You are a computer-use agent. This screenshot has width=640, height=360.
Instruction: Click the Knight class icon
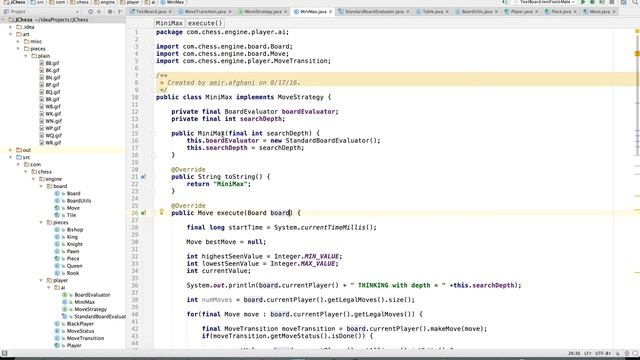pos(57,244)
